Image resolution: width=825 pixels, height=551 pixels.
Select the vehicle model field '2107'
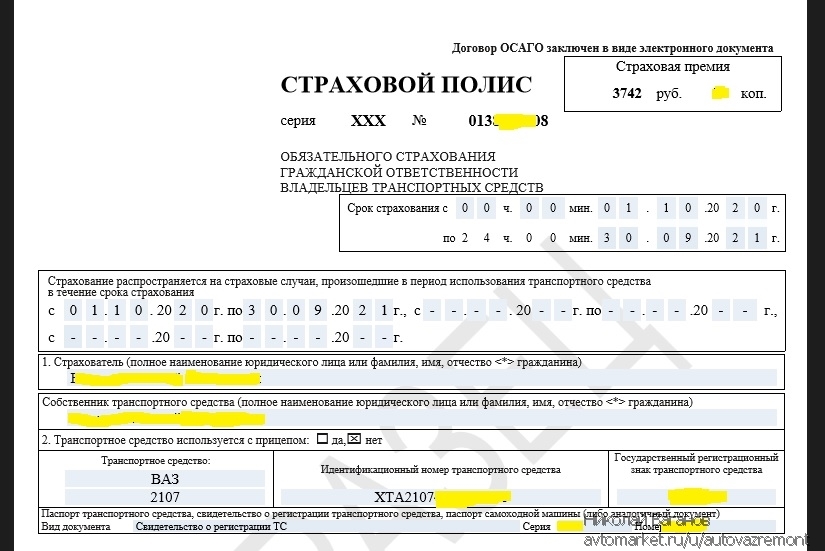[x=165, y=497]
